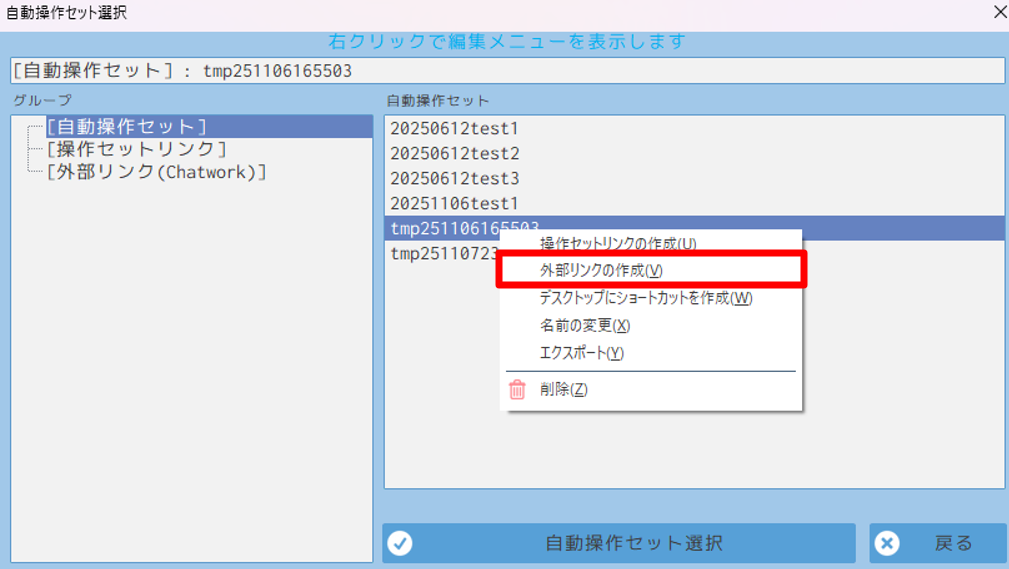Select [自動操作セット] group in tree
Screen dimensions: 1009x569
pyautogui.click(x=126, y=127)
